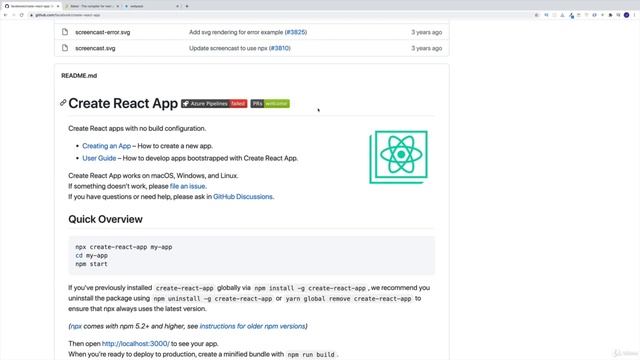Screen dimensions: 640x360
Task: Click the anchor link icon beside Create React App
Action: pyautogui.click(x=63, y=102)
